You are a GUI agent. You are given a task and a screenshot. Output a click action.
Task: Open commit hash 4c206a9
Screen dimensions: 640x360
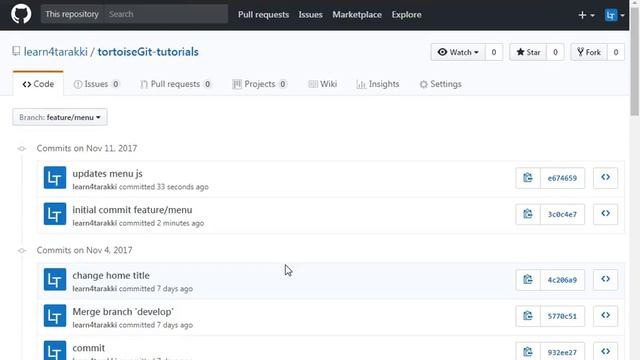pyautogui.click(x=562, y=280)
